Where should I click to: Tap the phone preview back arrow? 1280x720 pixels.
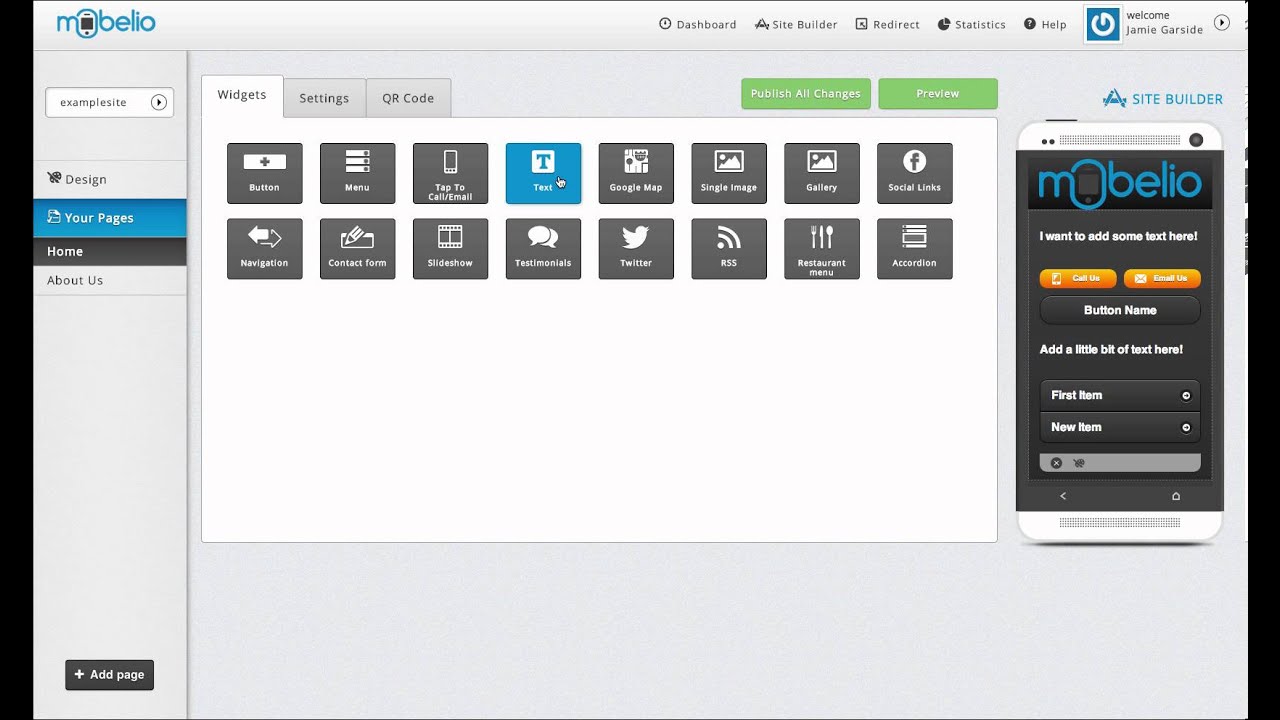[x=1063, y=496]
